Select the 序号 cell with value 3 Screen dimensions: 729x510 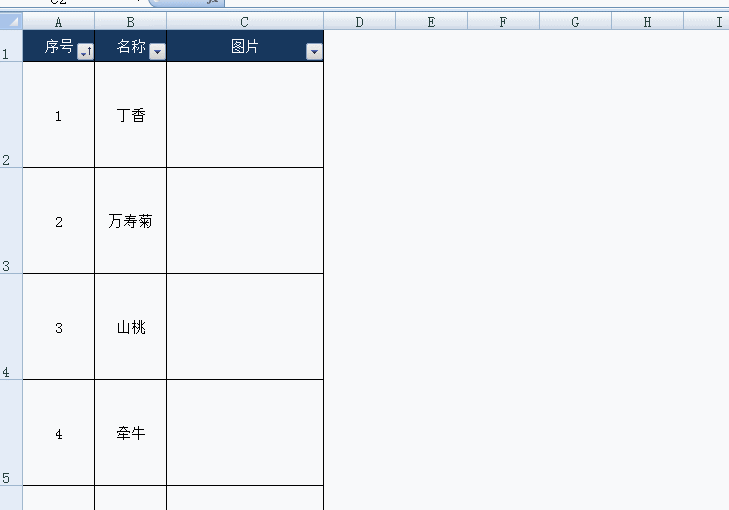59,327
